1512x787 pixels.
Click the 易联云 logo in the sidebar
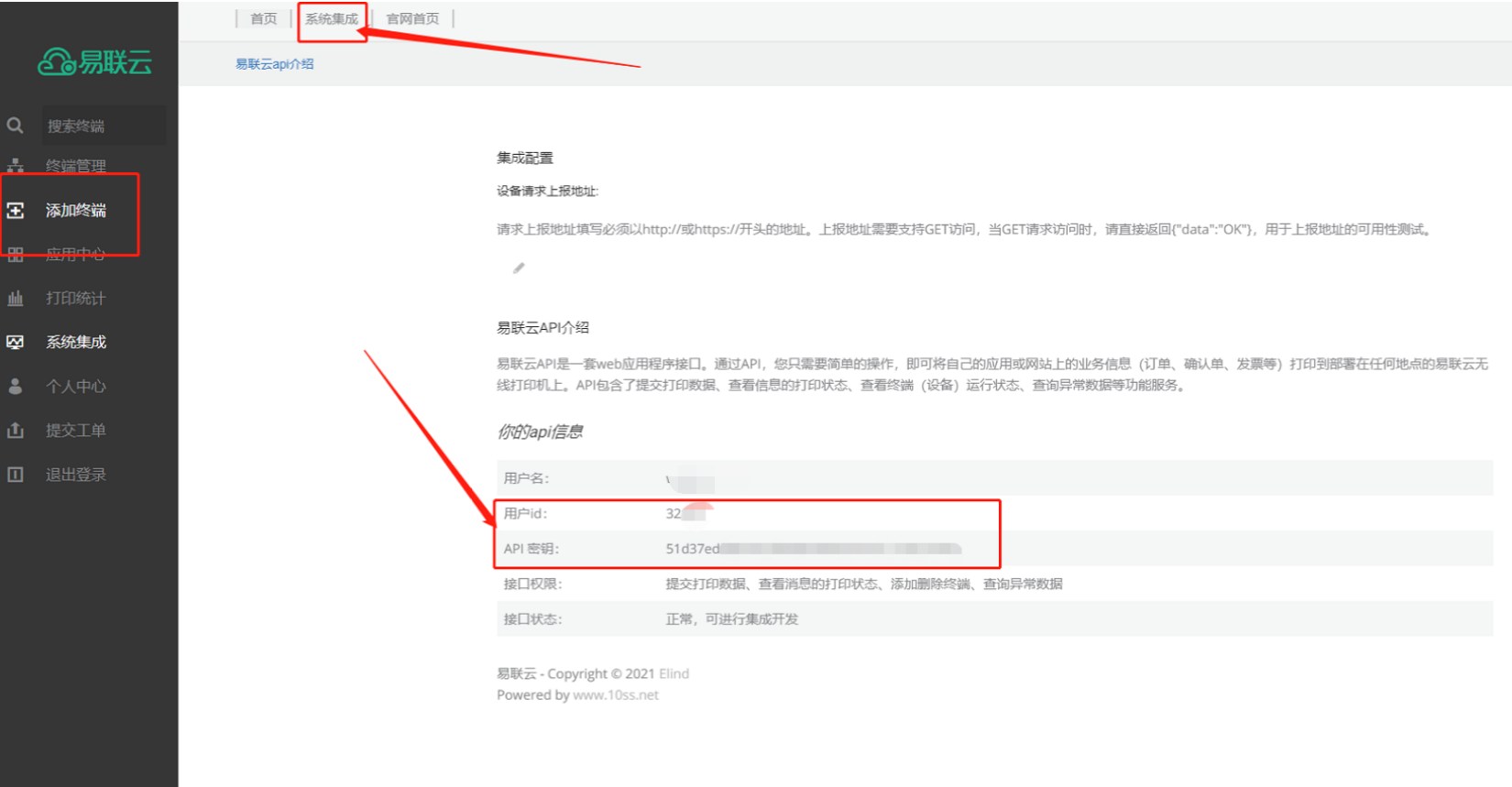[94, 61]
